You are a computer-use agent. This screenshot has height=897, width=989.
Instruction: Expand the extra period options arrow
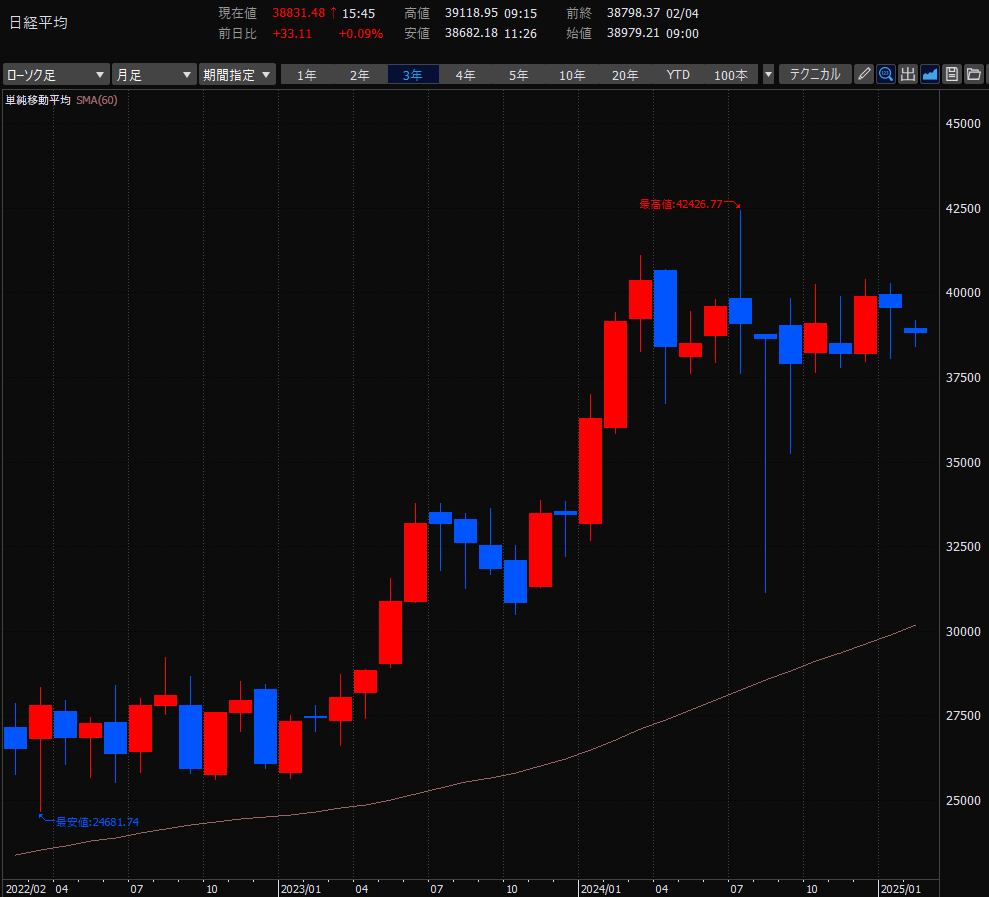point(768,74)
